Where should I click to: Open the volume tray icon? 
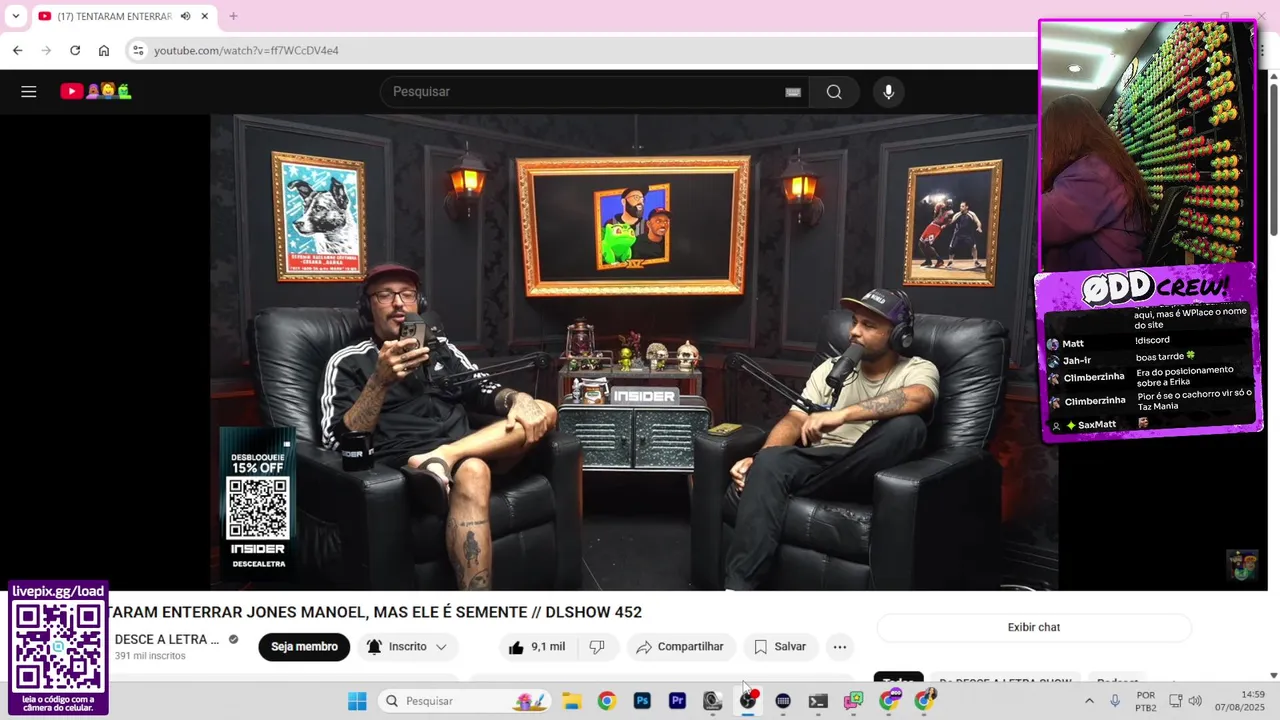point(1195,701)
